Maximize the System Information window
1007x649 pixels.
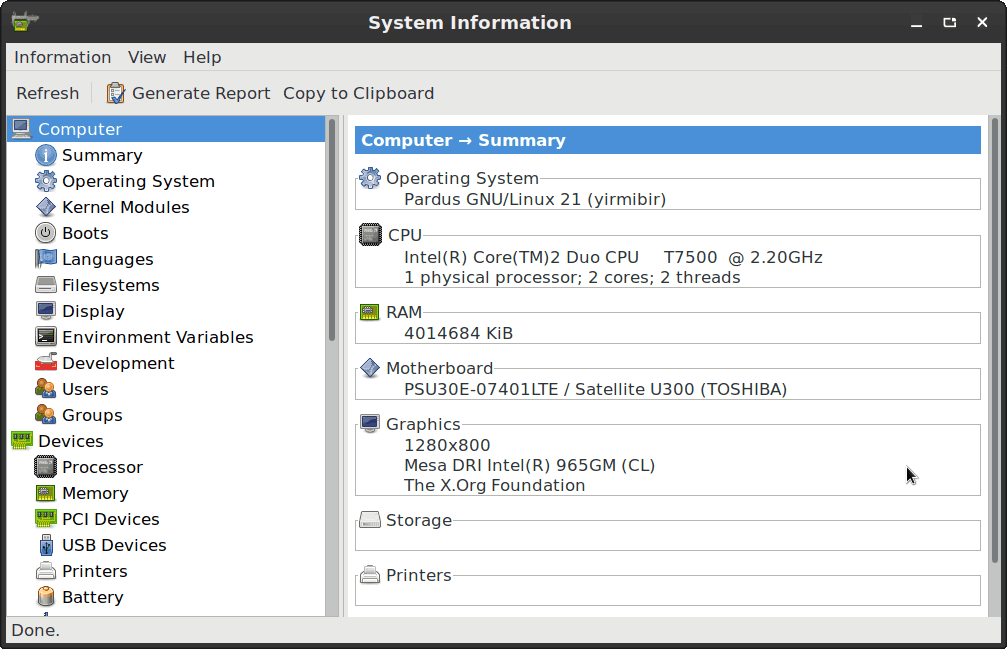pyautogui.click(x=949, y=22)
